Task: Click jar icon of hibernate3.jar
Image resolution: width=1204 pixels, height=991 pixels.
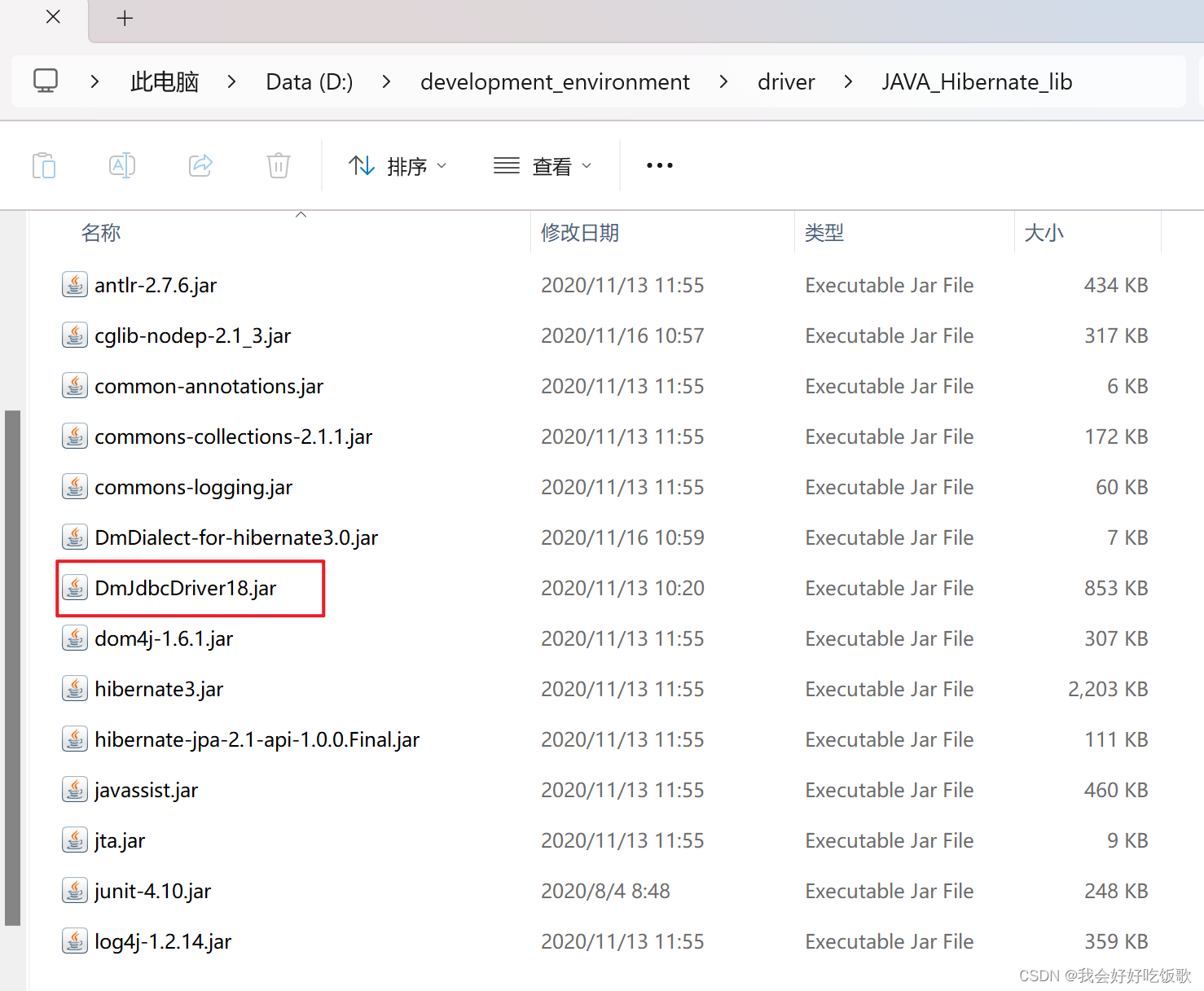Action: click(75, 689)
